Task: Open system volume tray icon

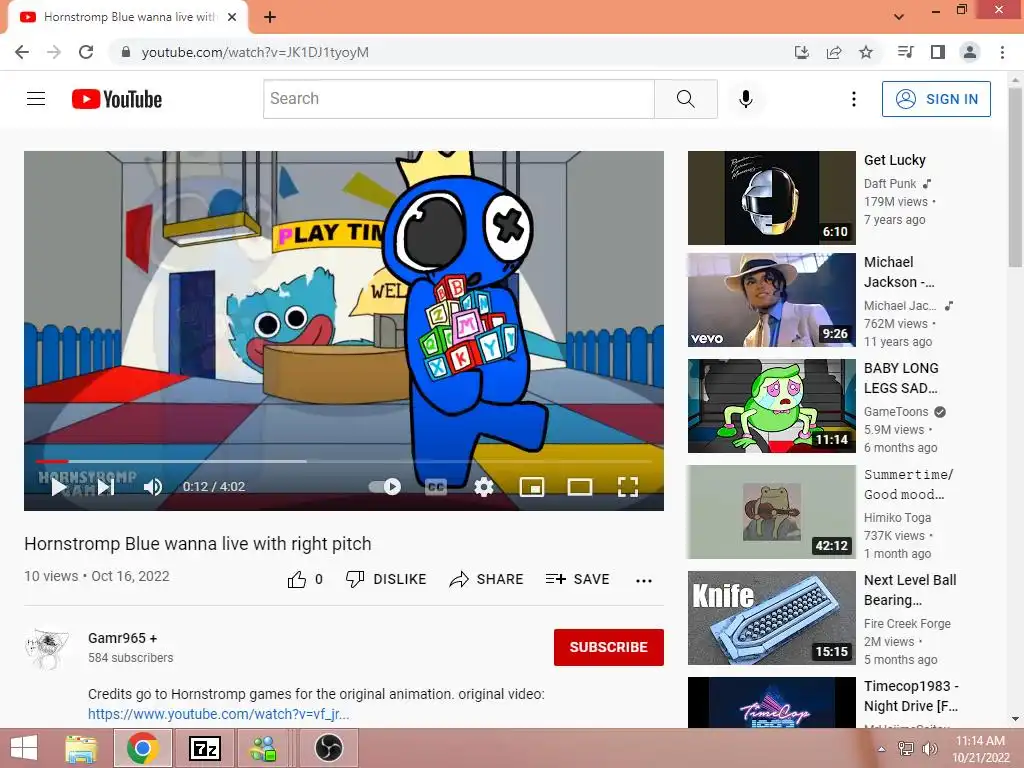Action: (x=929, y=749)
